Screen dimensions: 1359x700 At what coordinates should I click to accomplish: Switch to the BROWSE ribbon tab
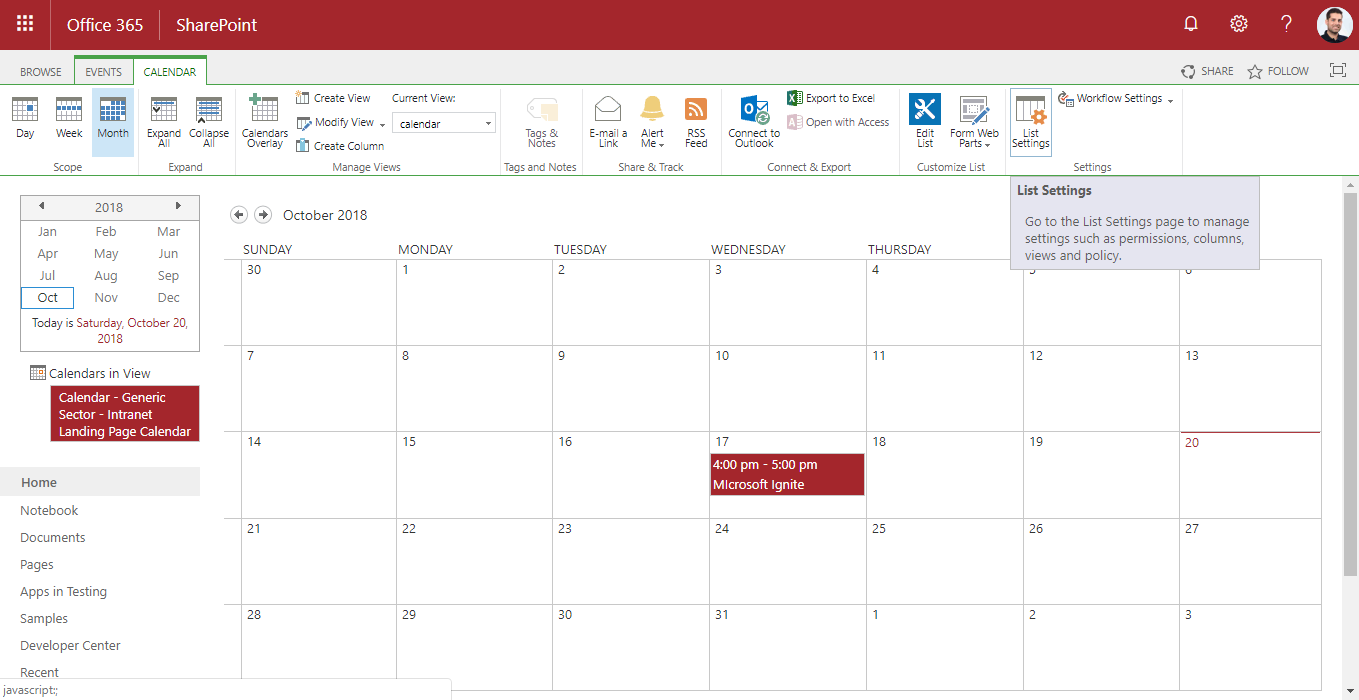click(41, 72)
